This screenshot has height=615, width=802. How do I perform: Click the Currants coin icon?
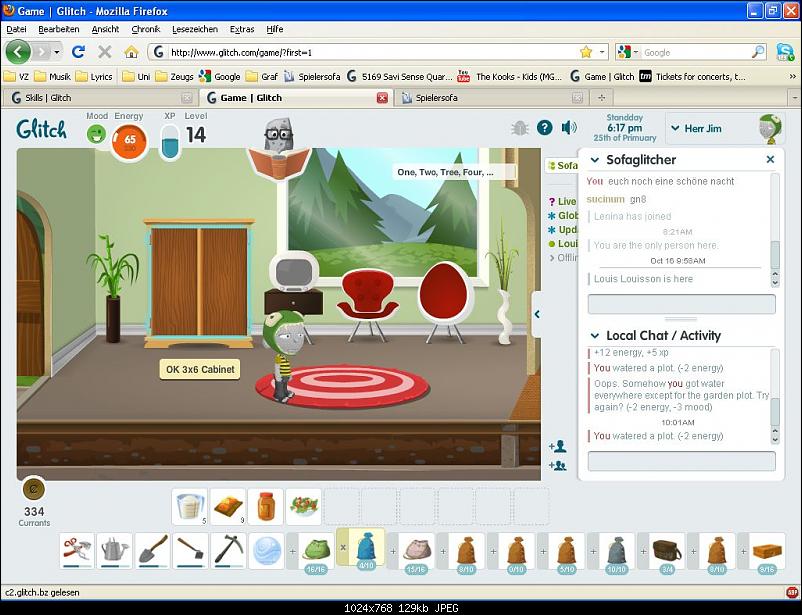pos(33,489)
